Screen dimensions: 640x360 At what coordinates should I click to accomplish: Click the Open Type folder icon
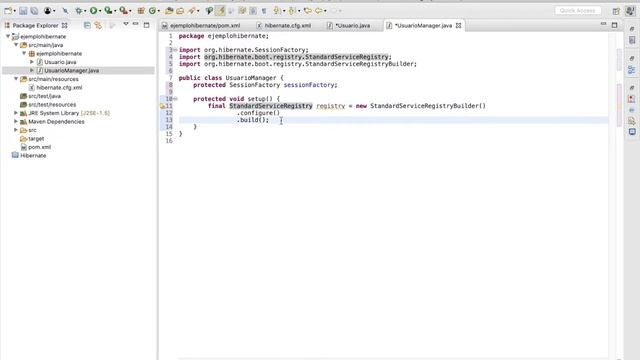tap(169, 11)
